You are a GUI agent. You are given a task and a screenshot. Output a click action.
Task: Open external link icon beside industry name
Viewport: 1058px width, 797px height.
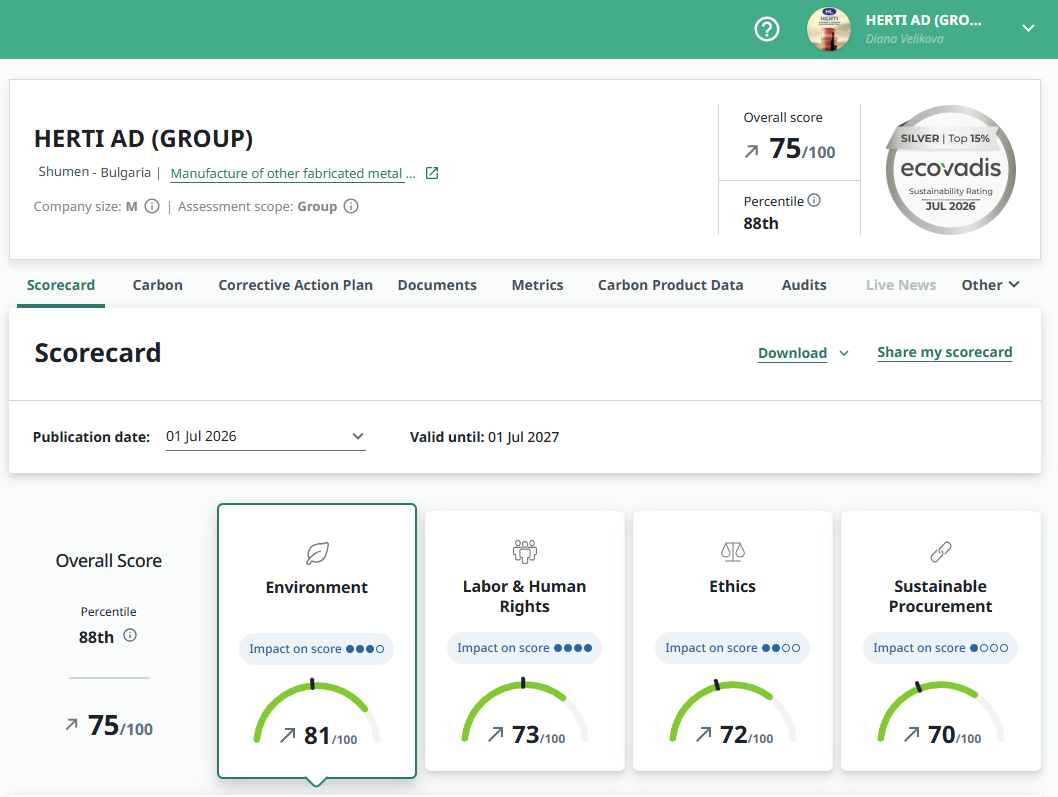click(x=433, y=173)
